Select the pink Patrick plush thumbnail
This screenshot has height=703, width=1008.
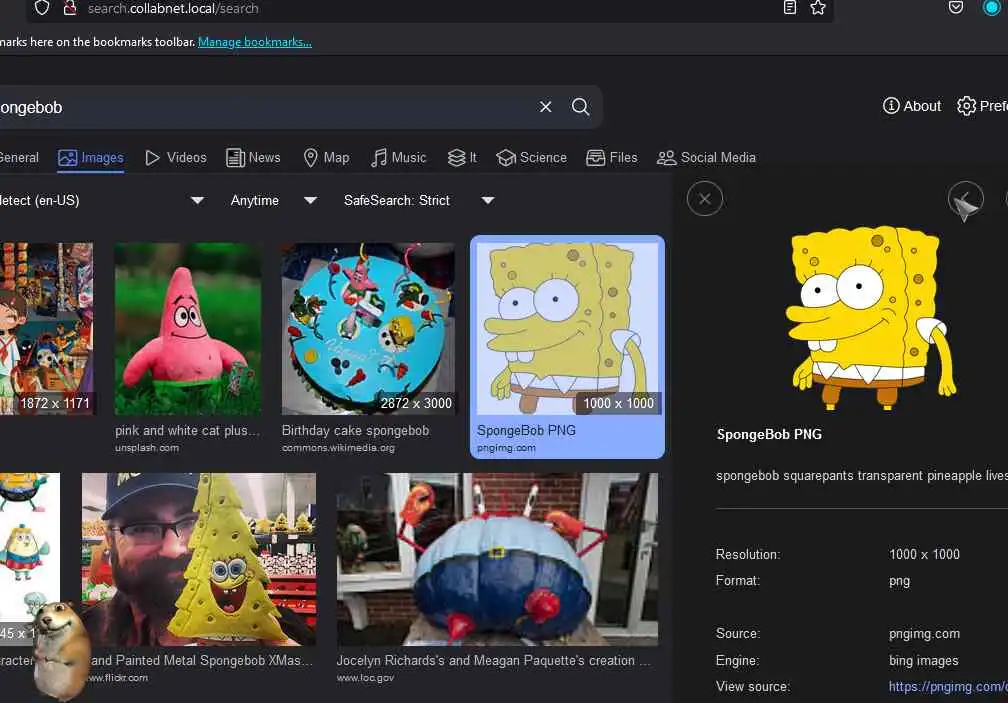188,329
